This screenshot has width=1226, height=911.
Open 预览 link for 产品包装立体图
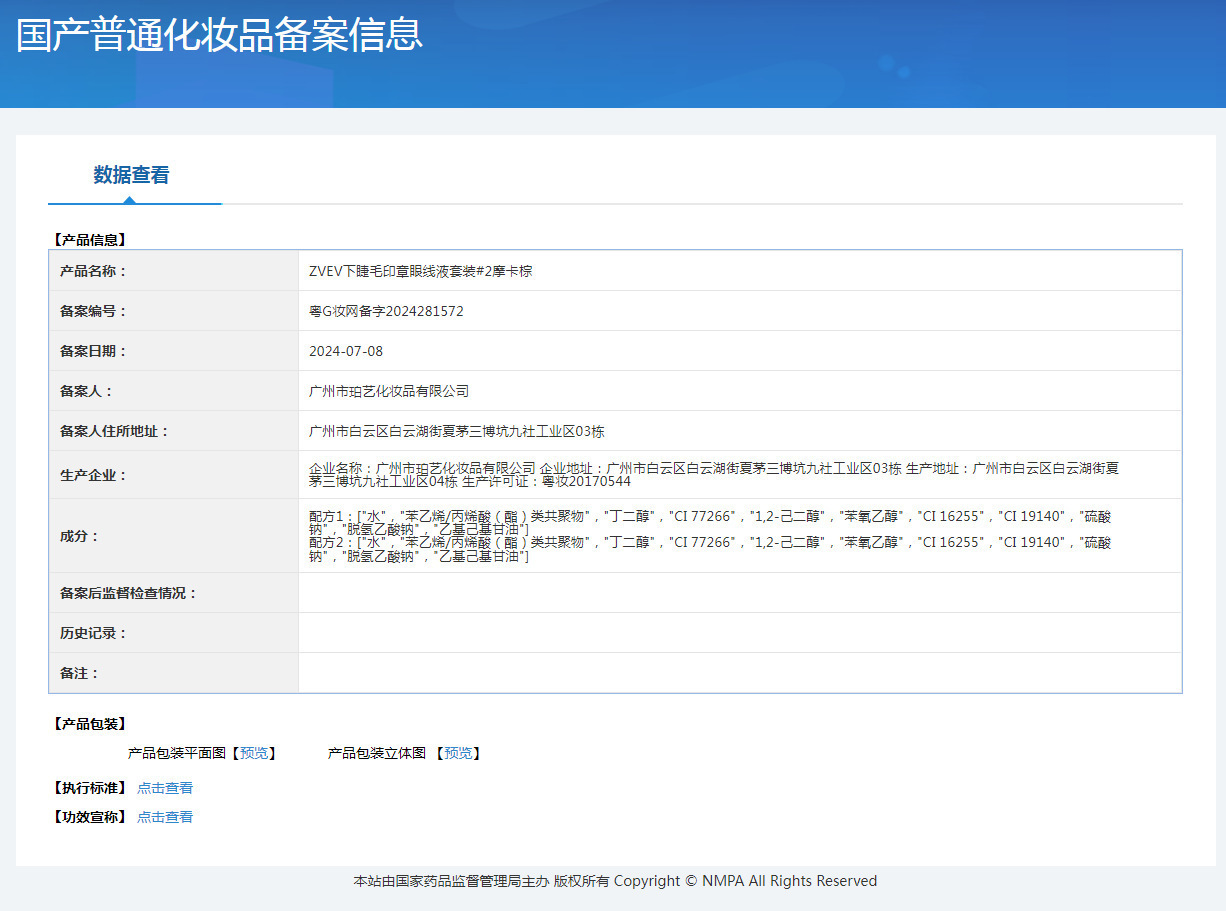[459, 753]
